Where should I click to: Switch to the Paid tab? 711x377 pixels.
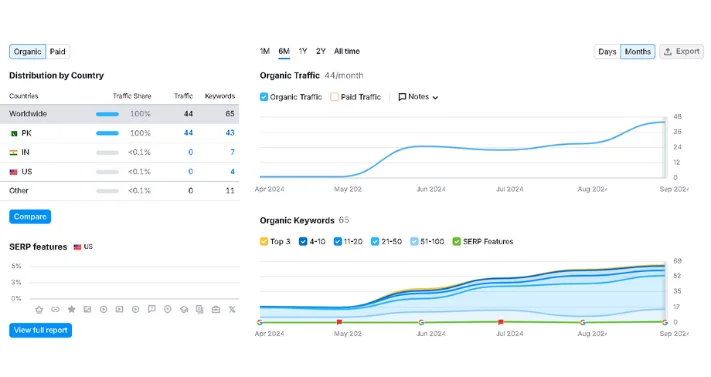pyautogui.click(x=58, y=52)
